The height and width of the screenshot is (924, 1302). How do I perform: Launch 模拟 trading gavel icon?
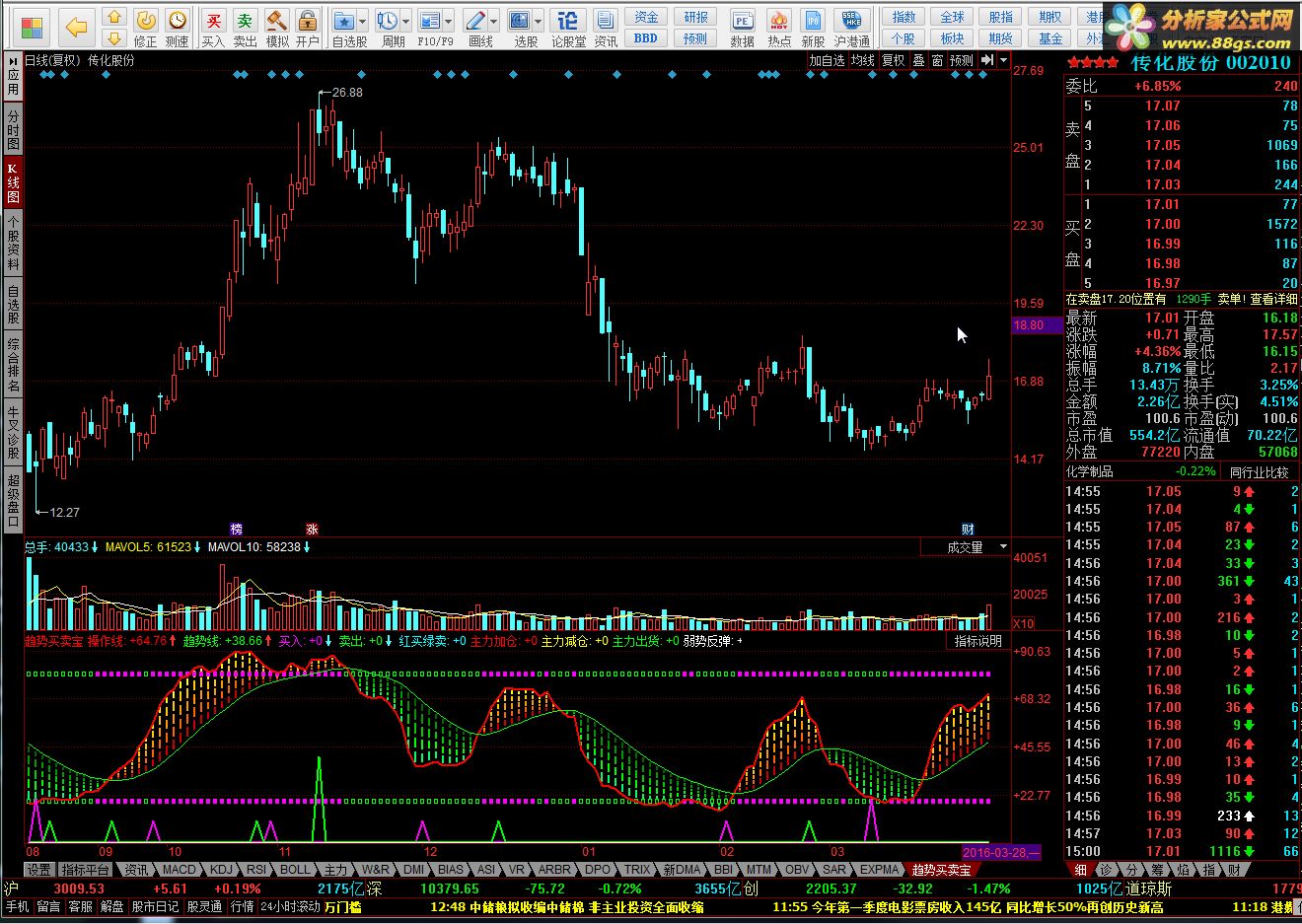(x=277, y=20)
